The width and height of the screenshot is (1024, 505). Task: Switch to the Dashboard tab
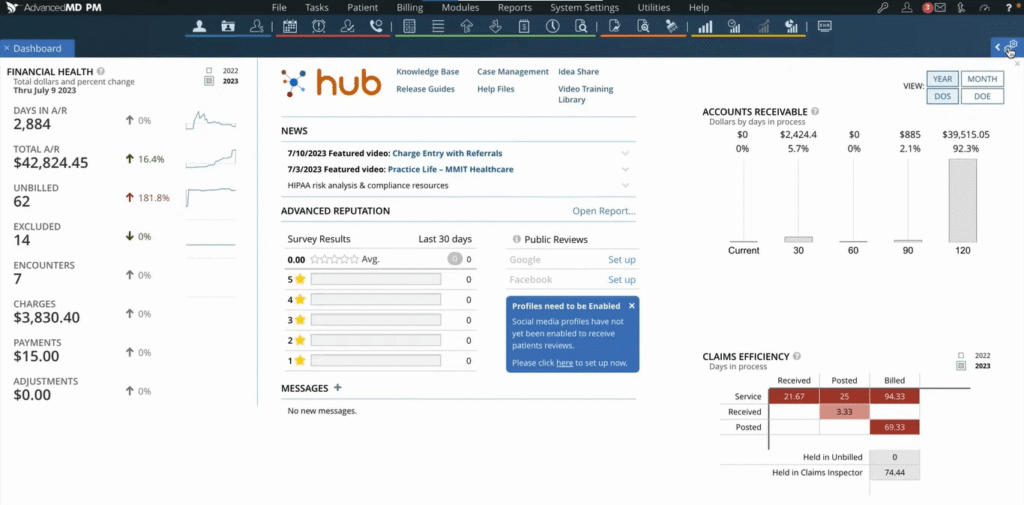tap(37, 48)
